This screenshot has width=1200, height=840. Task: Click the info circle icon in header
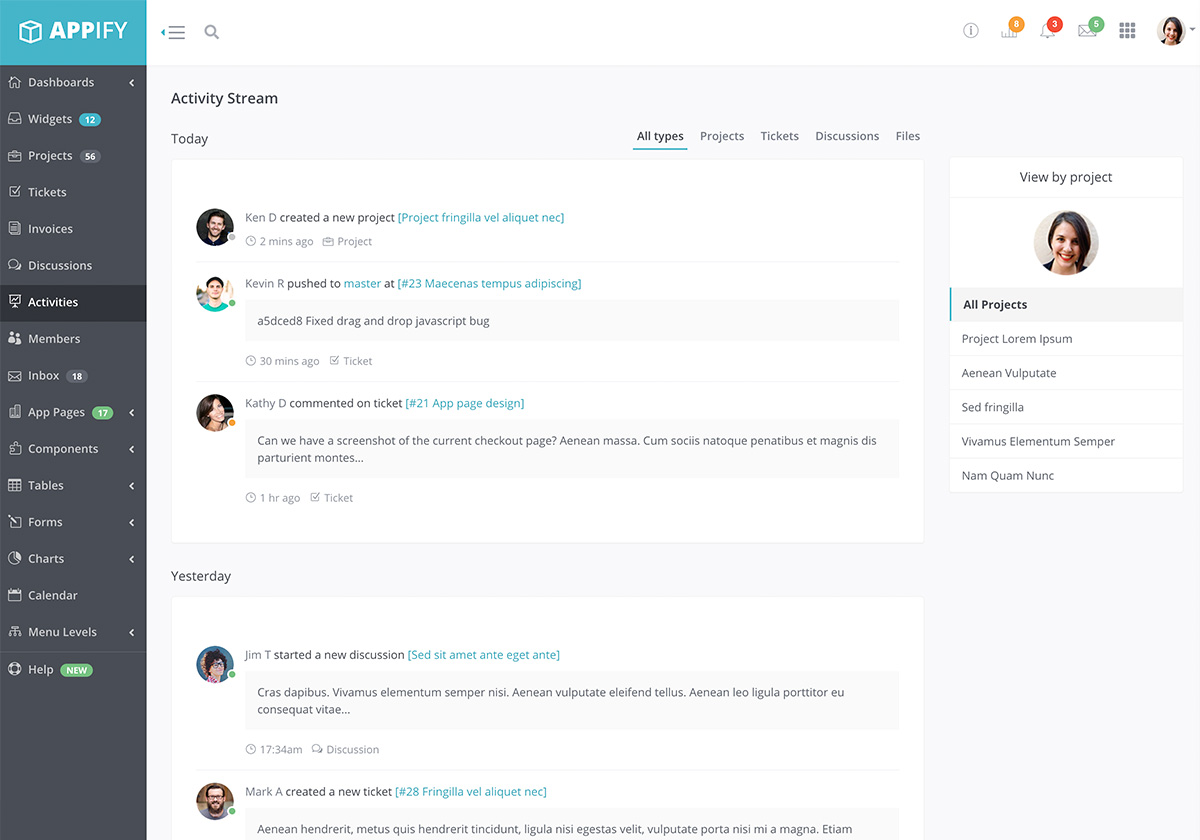[970, 31]
